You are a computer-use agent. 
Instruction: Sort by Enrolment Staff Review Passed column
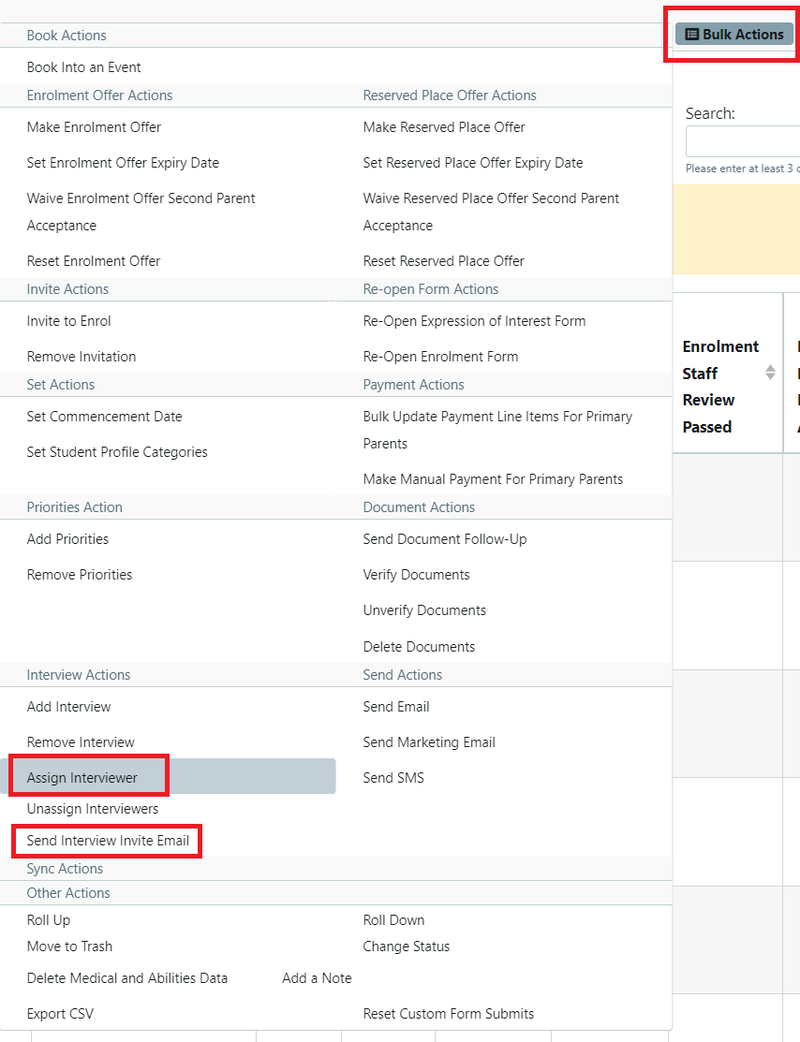point(770,373)
